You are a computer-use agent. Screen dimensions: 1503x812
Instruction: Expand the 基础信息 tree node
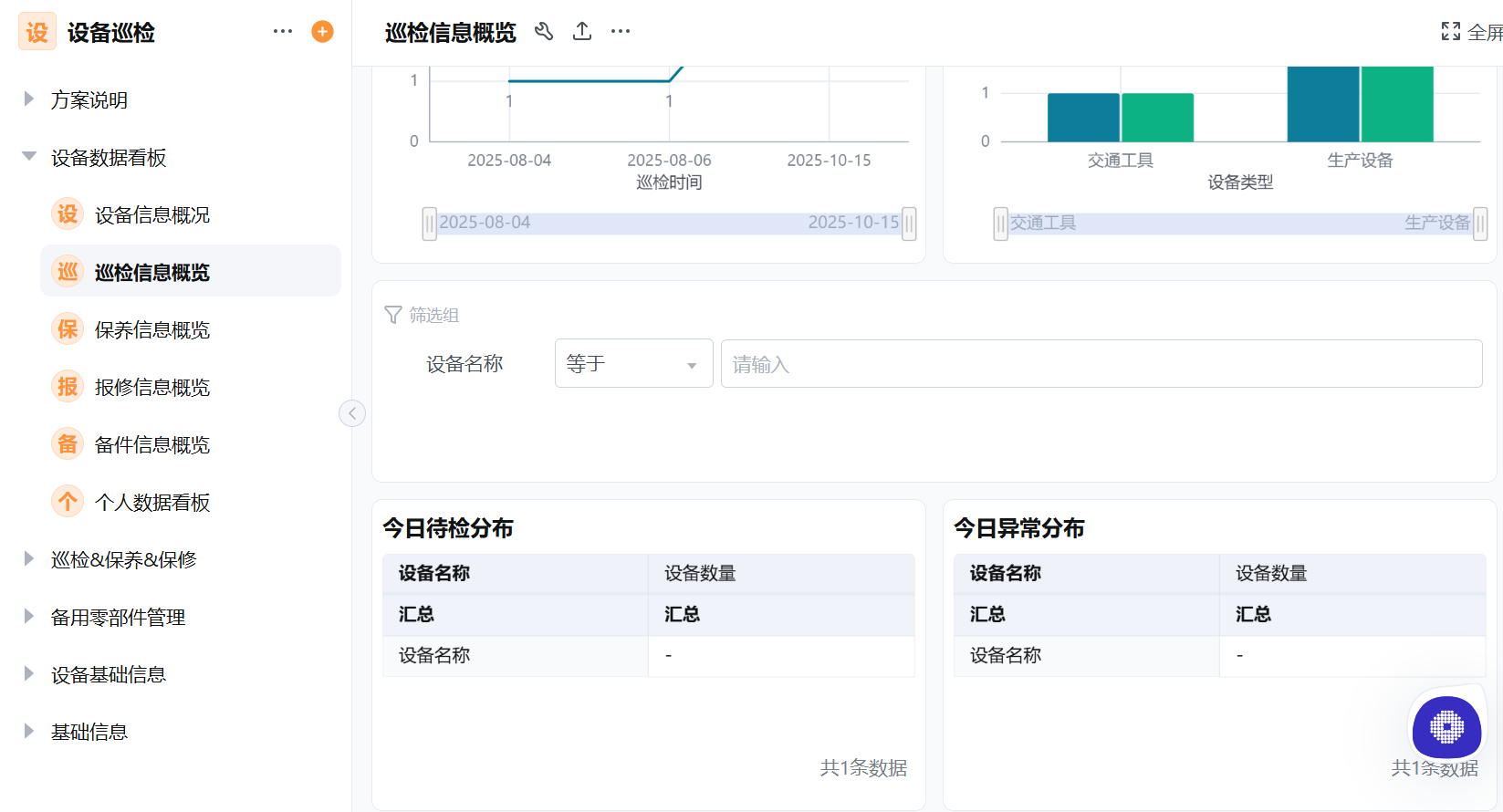(x=28, y=732)
